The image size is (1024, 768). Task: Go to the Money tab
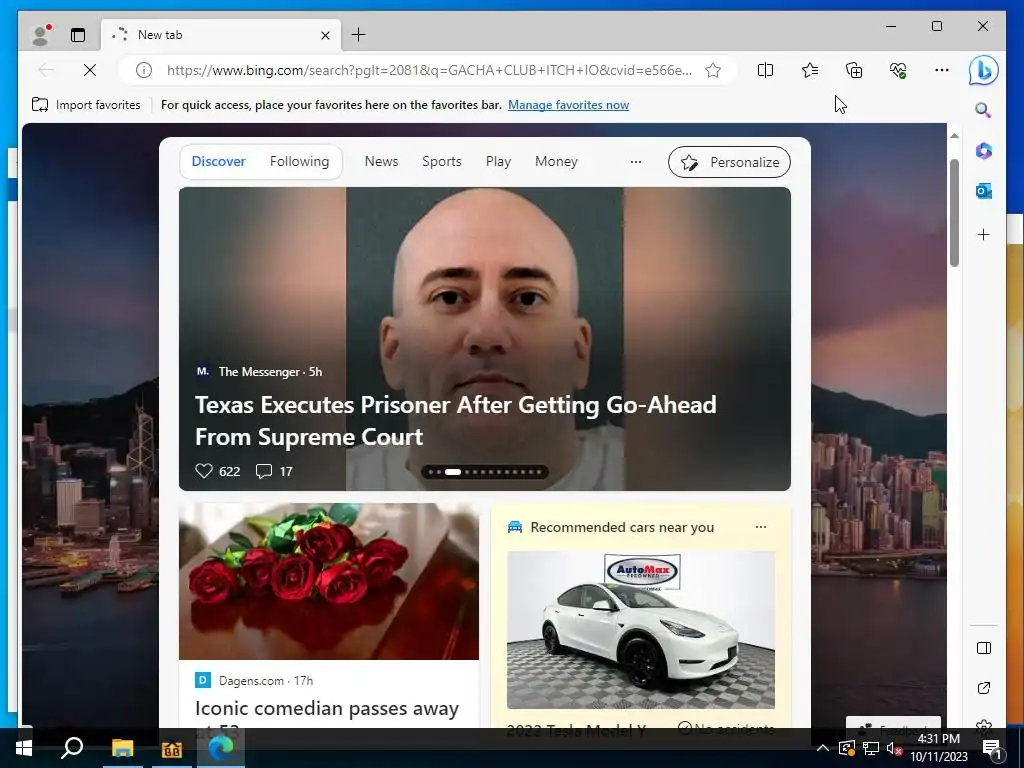click(x=556, y=161)
